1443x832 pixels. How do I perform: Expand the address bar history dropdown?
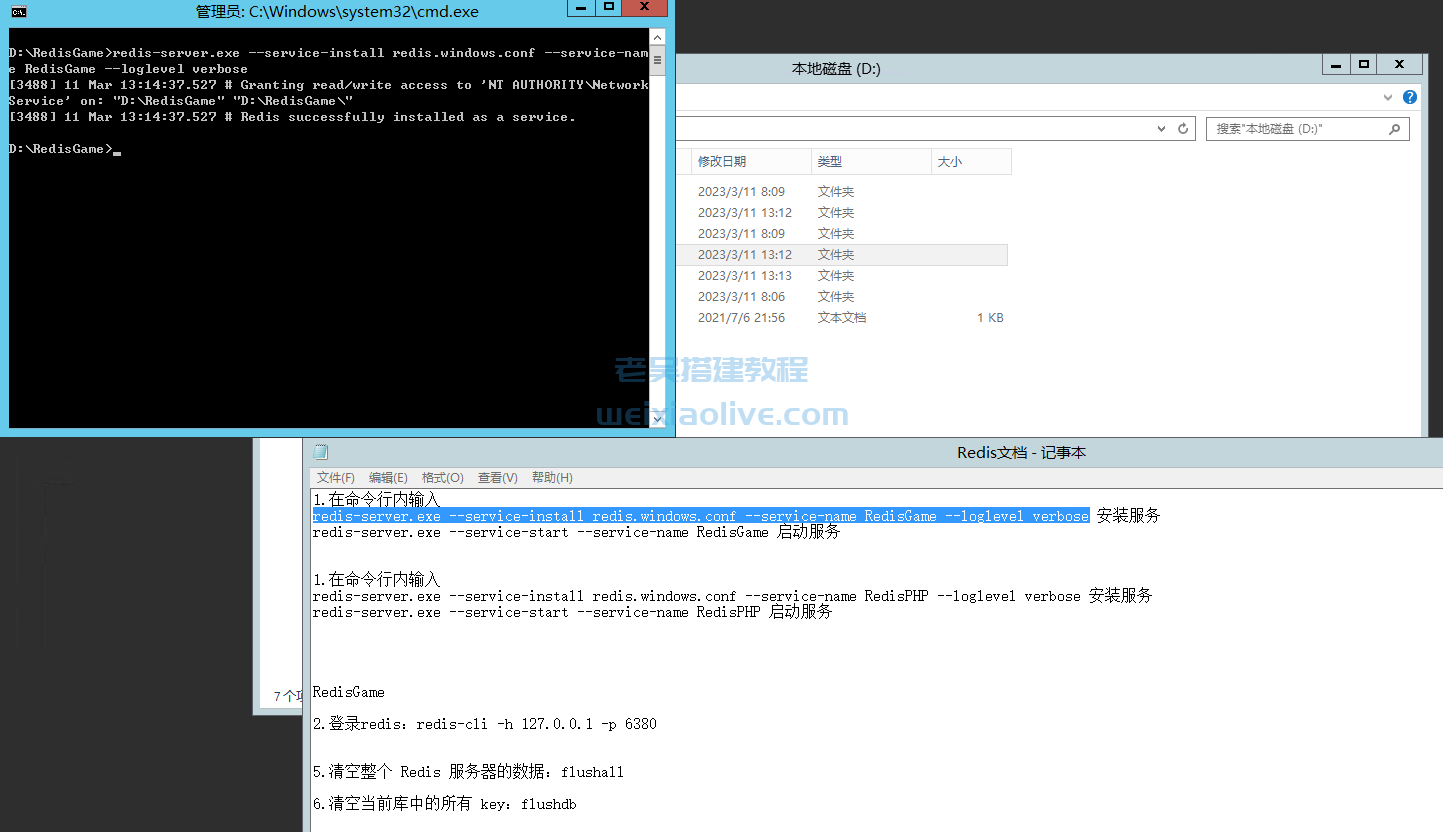tap(1160, 128)
